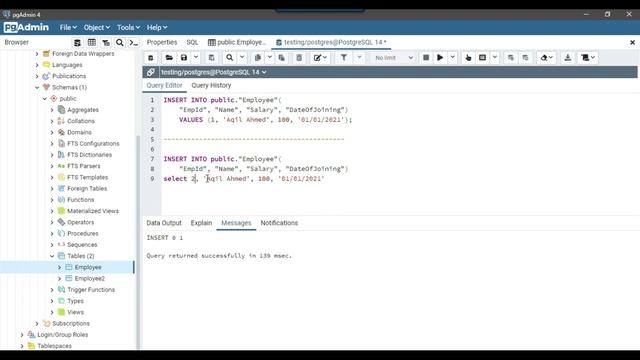
Task: Click the Explain Analyze icon
Action: (x=482, y=58)
